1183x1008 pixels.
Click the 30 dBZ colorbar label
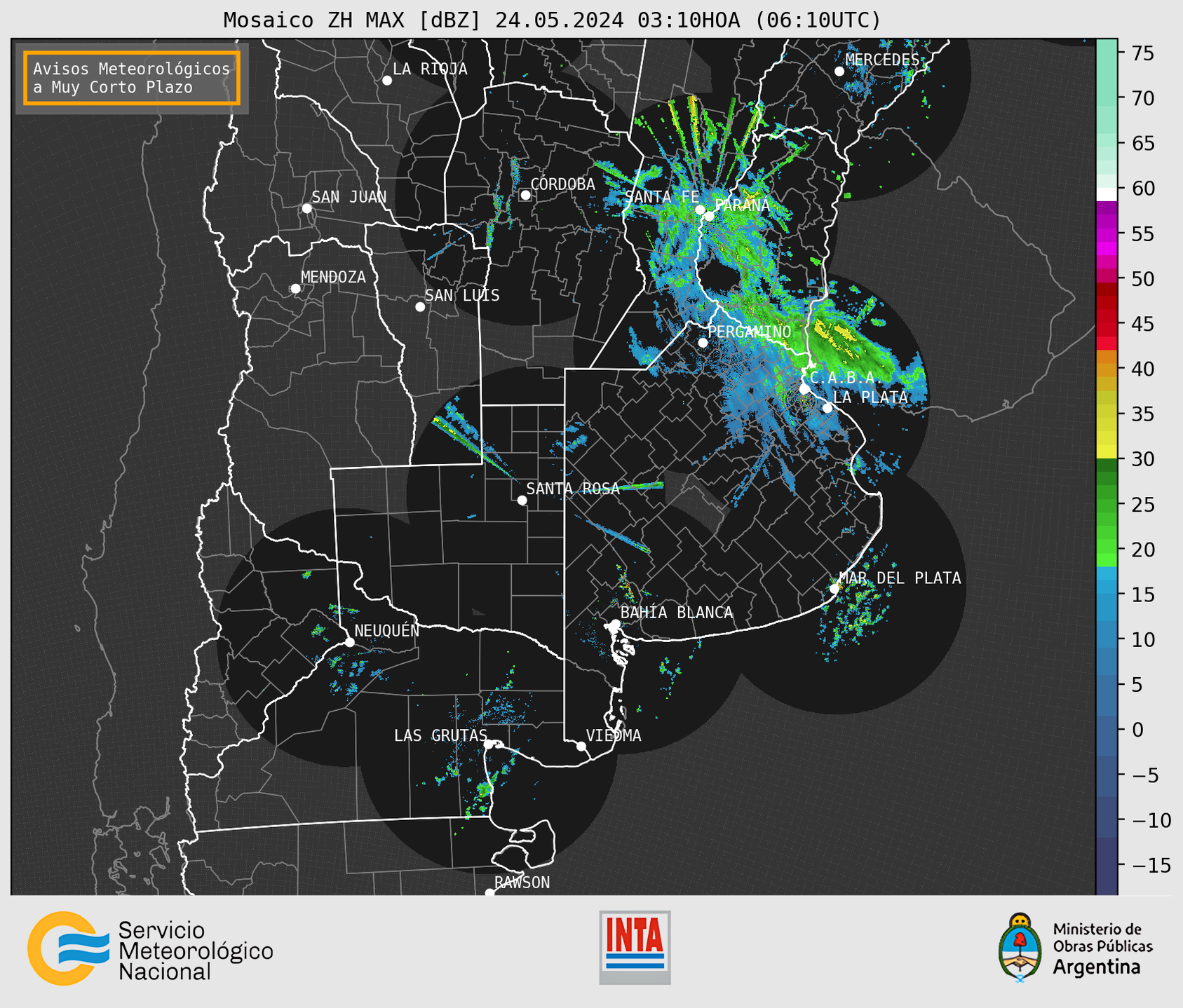tap(1142, 459)
